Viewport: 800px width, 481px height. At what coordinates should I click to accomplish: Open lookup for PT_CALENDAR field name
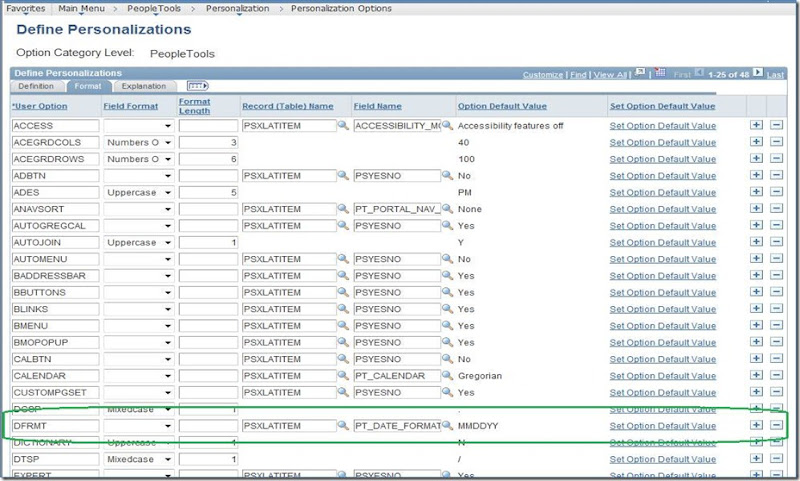click(x=447, y=376)
